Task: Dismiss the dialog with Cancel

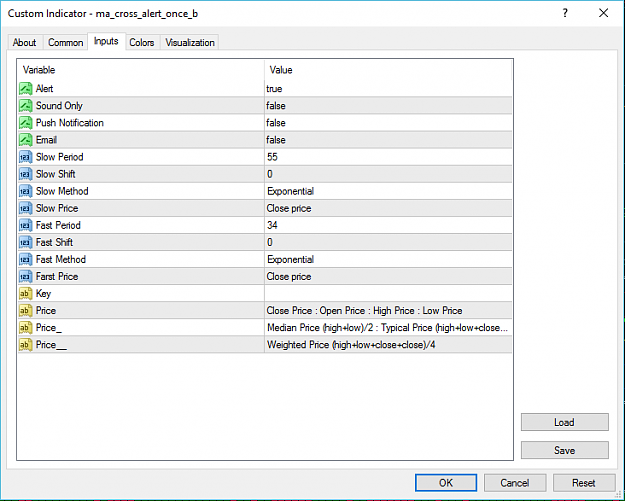Action: [515, 483]
